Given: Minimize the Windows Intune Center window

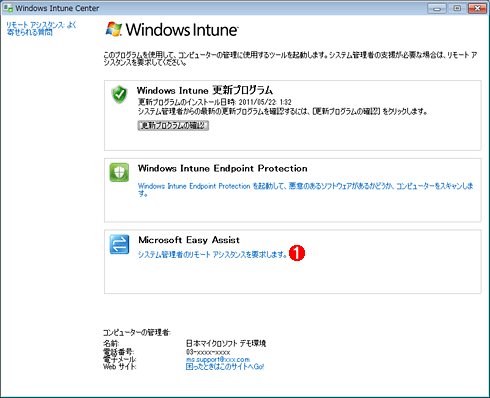Looking at the screenshot, I should coord(437,8).
